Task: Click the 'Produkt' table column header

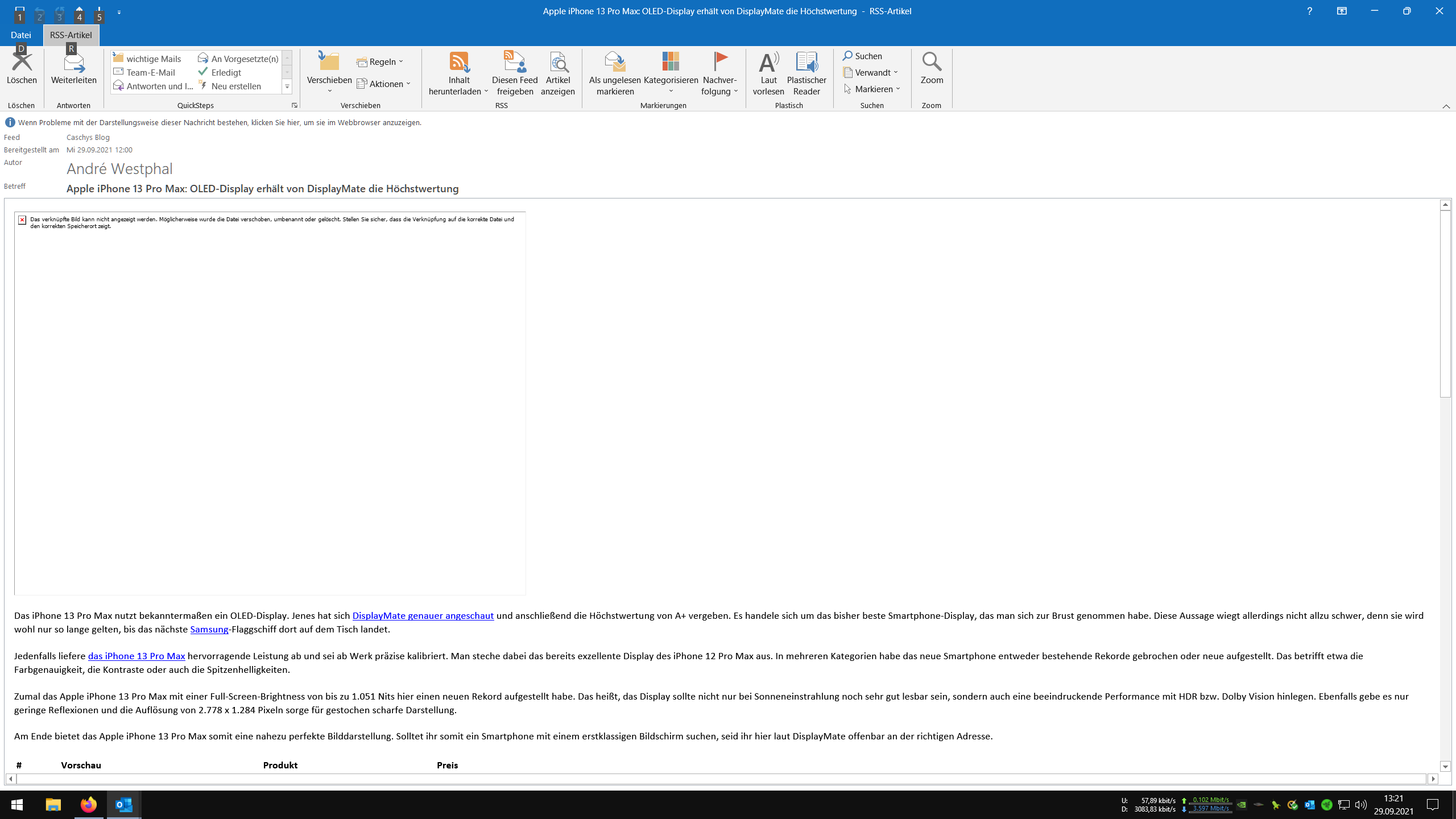Action: coord(280,765)
